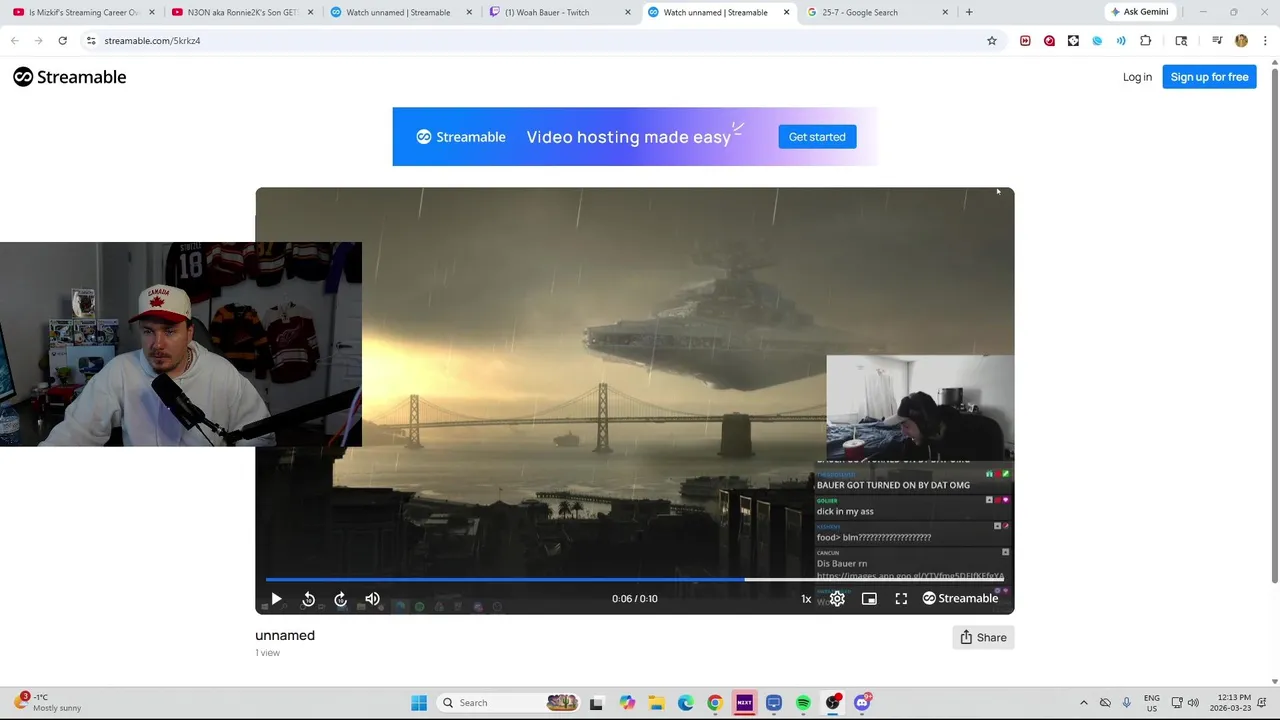This screenshot has width=1280, height=720.
Task: Open the Extensions puzzle menu
Action: (x=1146, y=41)
